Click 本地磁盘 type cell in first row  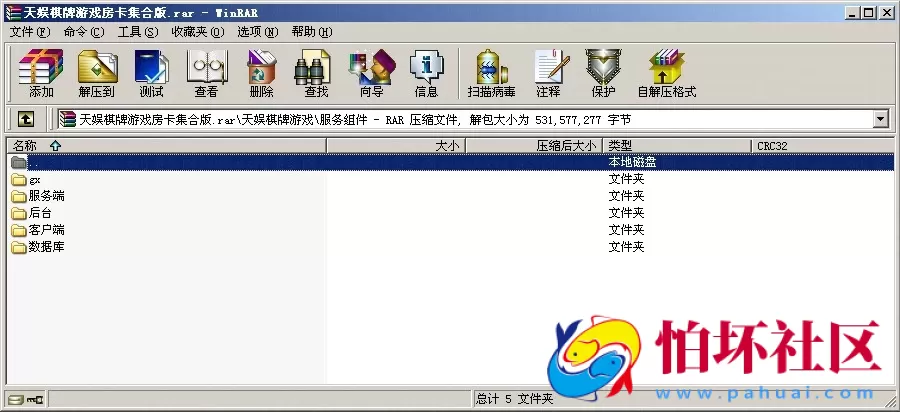click(632, 162)
